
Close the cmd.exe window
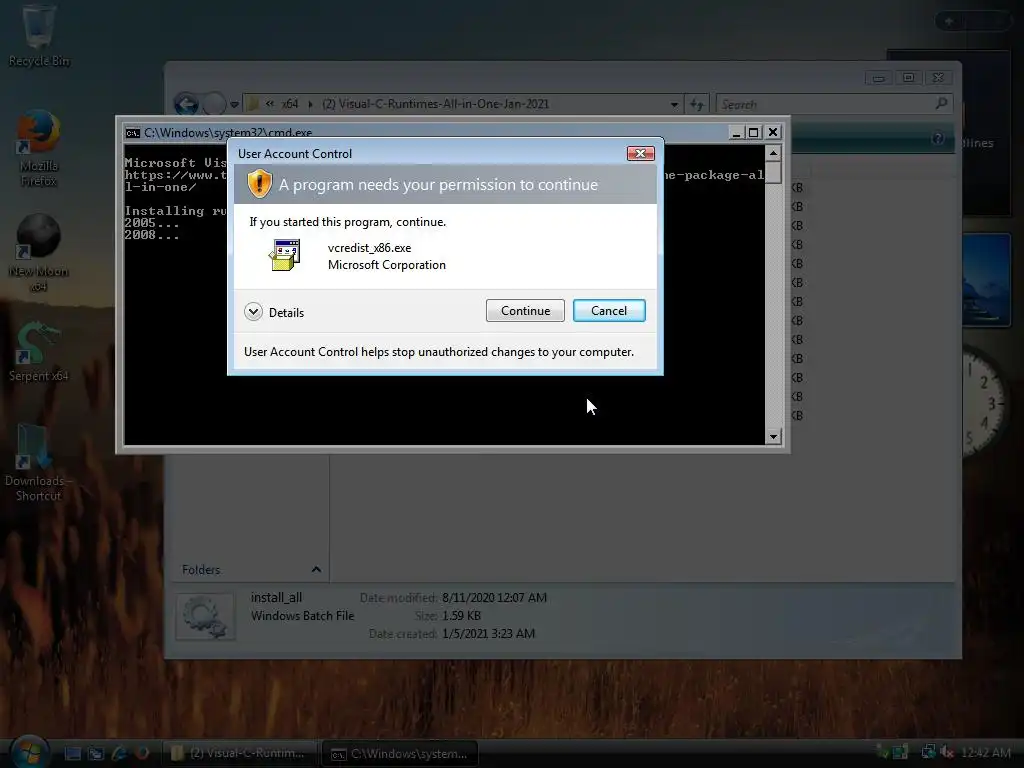(773, 133)
